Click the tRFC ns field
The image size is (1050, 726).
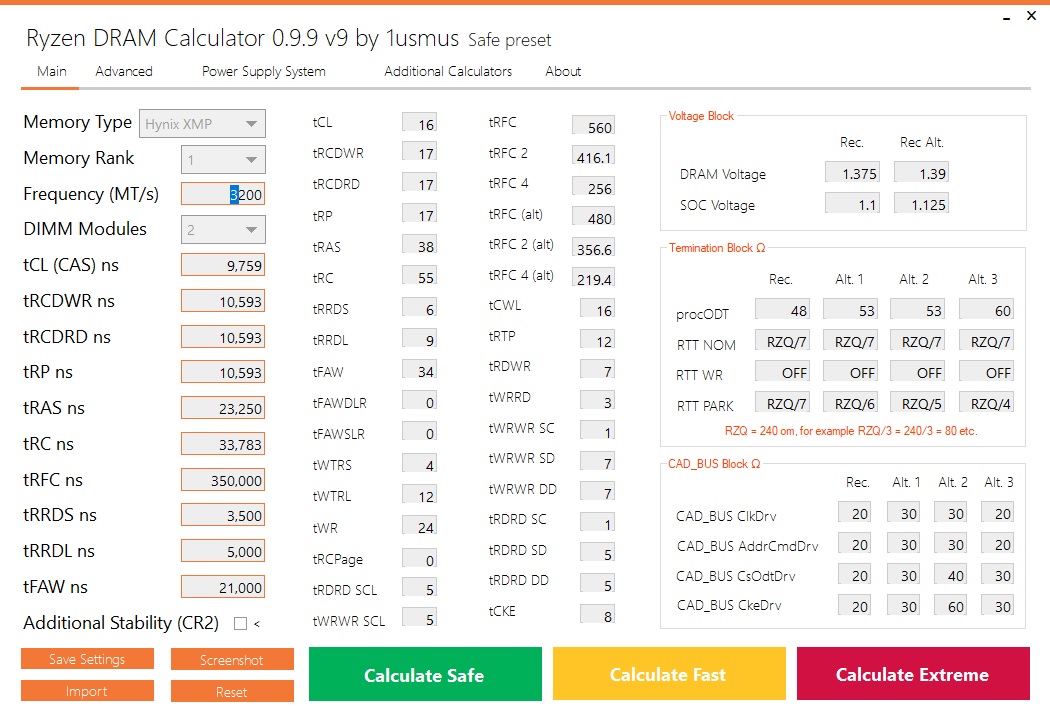click(223, 480)
